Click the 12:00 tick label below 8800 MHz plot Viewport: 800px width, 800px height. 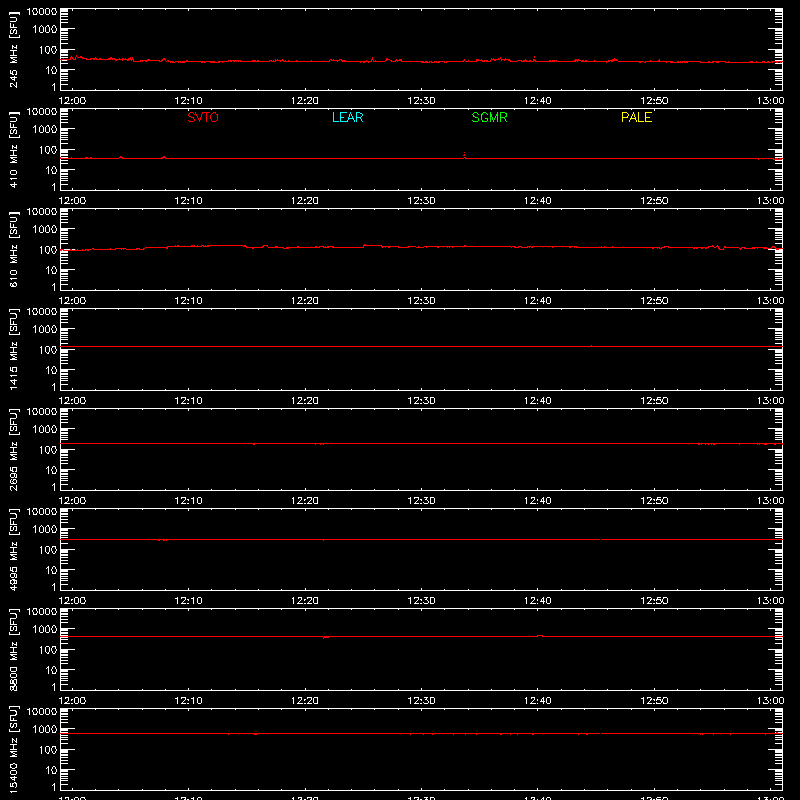click(x=72, y=701)
